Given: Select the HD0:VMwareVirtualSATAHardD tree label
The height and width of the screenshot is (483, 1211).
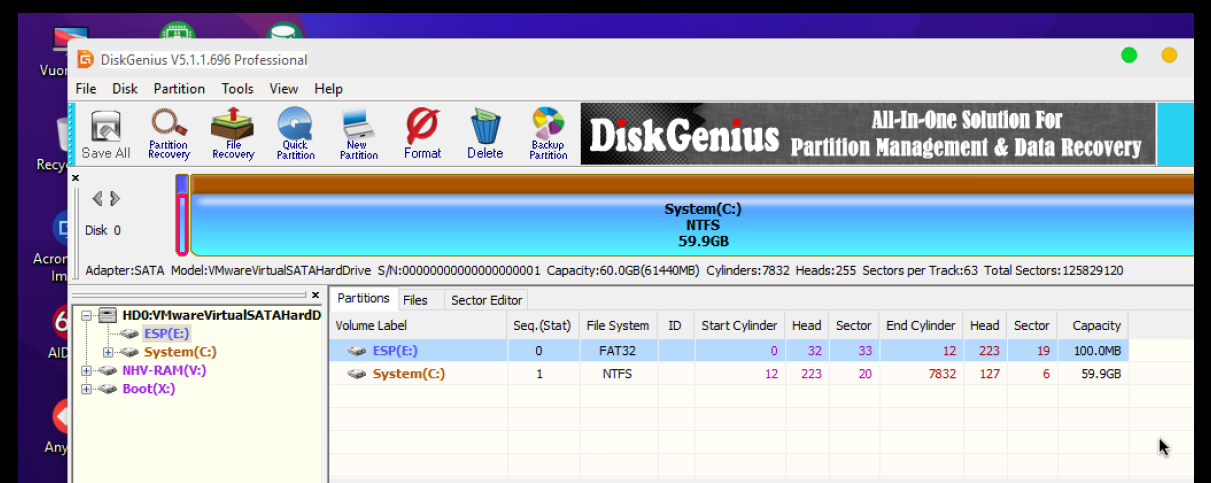Looking at the screenshot, I should [x=221, y=315].
